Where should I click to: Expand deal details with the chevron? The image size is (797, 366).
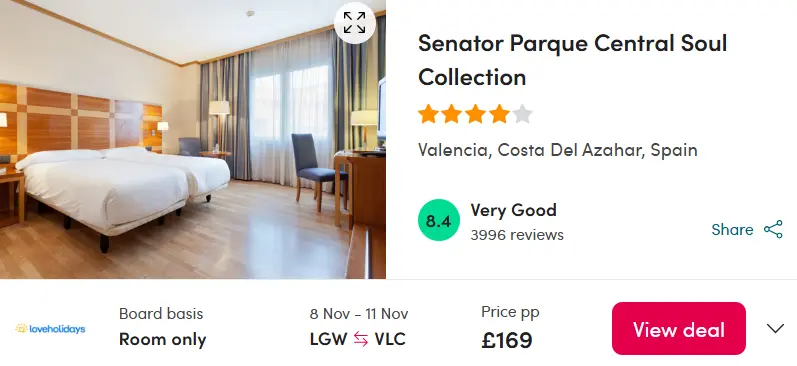pyautogui.click(x=775, y=329)
